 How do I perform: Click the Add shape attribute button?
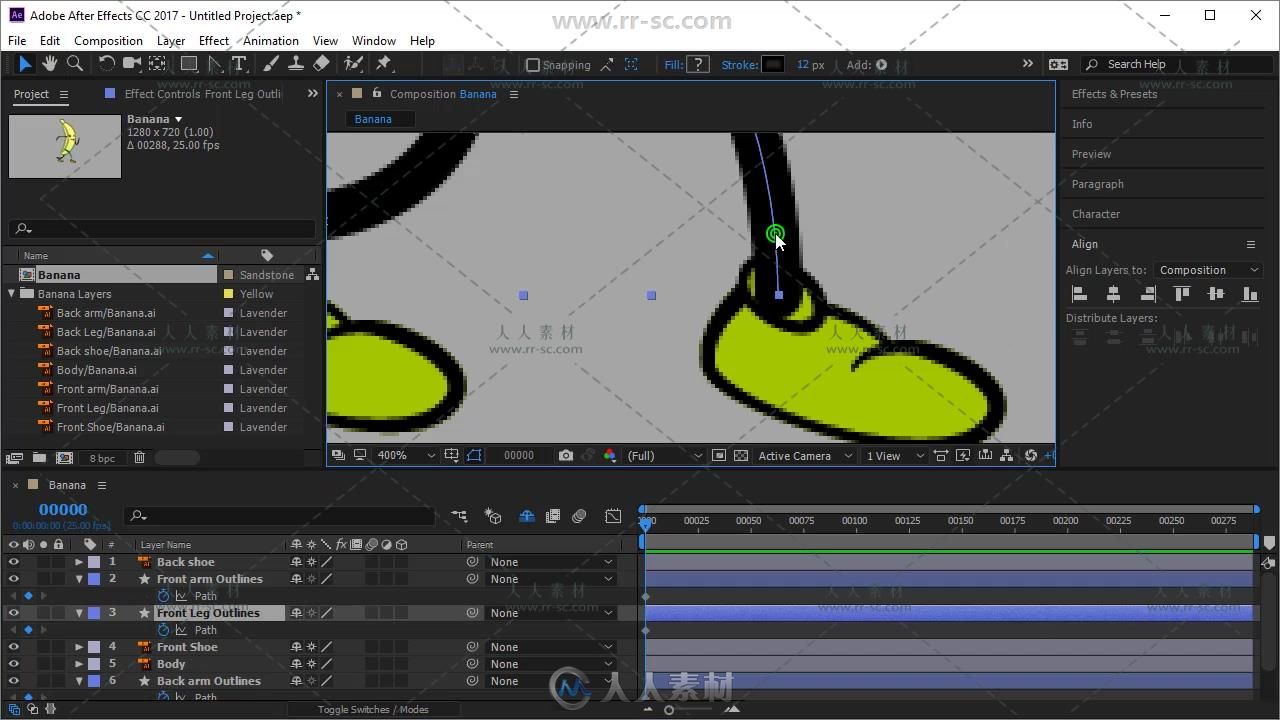click(881, 65)
